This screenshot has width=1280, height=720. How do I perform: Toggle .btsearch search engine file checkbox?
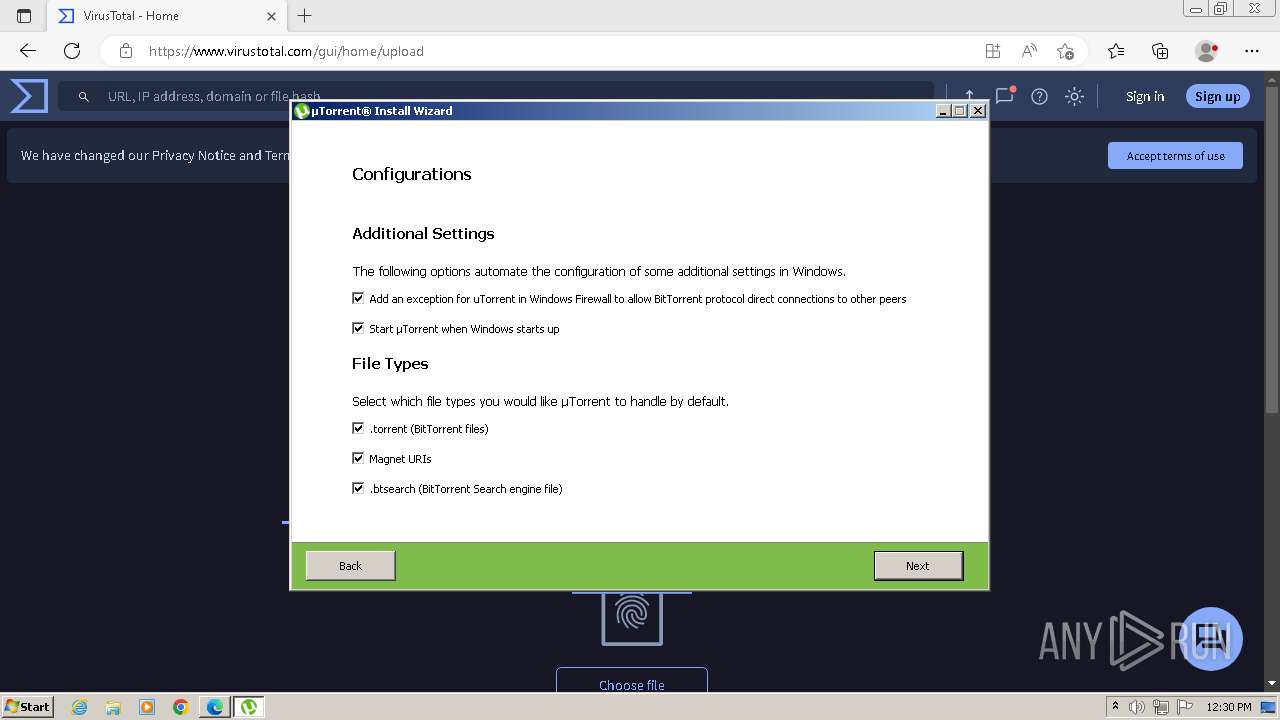point(358,488)
